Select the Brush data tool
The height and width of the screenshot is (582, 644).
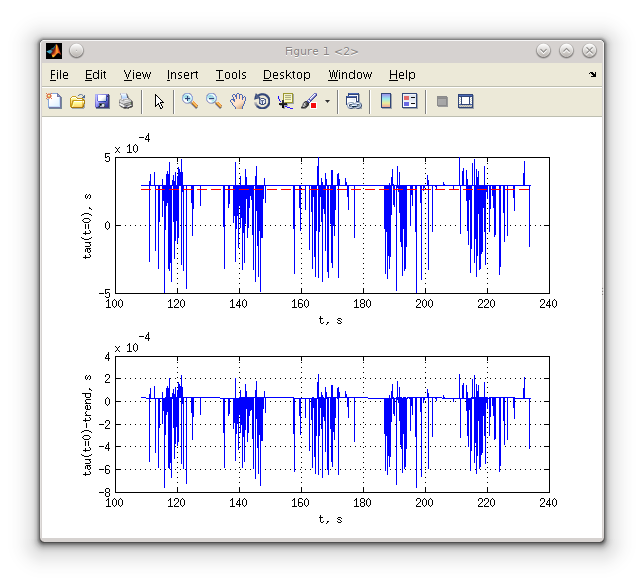click(x=310, y=101)
